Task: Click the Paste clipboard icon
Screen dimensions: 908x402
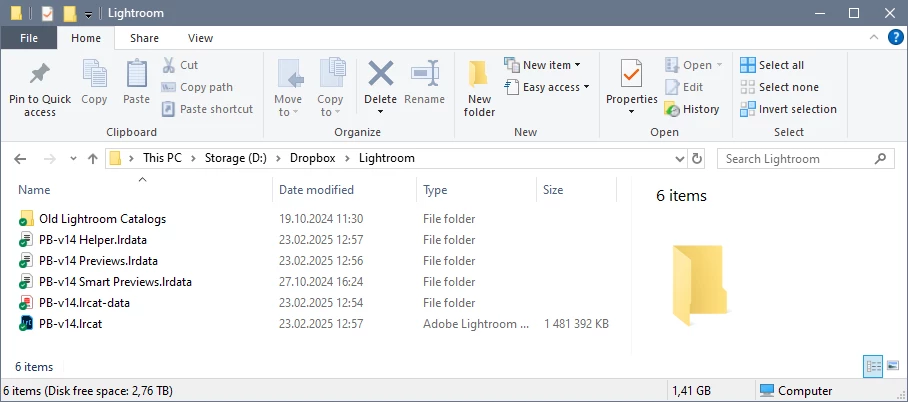Action: [136, 74]
